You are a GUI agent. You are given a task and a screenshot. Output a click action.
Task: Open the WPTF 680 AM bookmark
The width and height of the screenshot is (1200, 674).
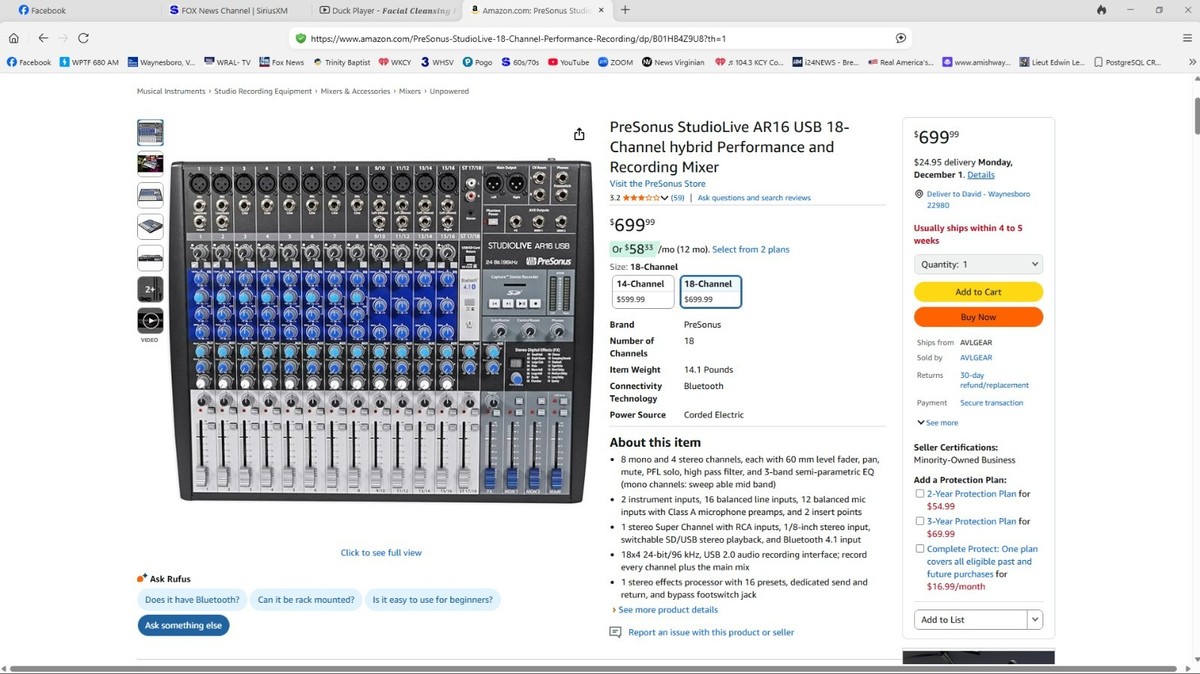pyautogui.click(x=89, y=62)
